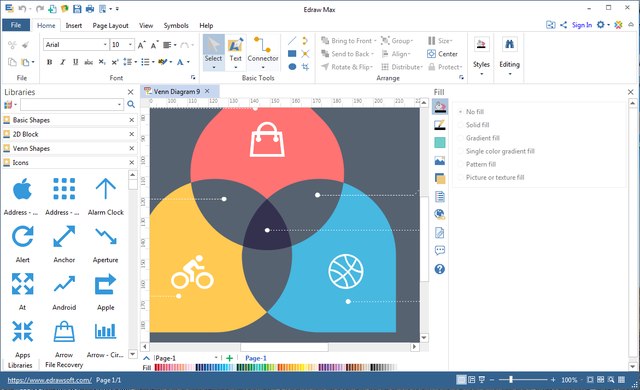
Task: Click the library search input field
Action: click(69, 105)
